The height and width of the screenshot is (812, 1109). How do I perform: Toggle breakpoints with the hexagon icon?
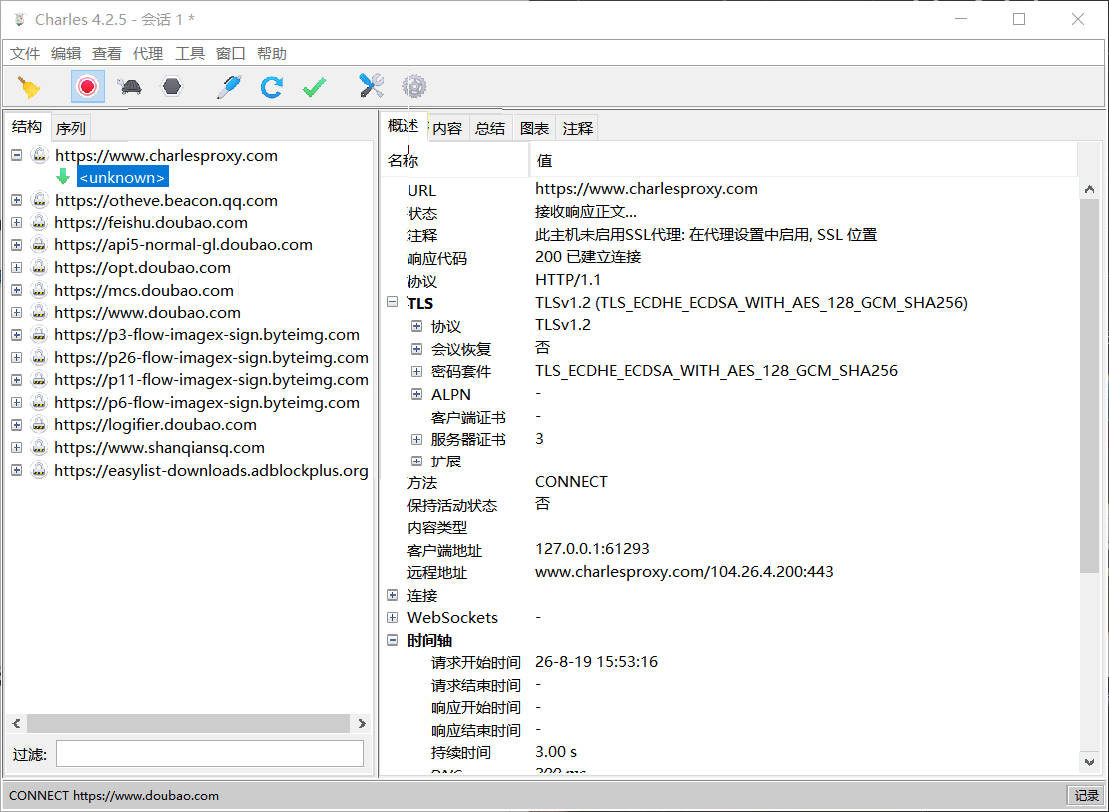click(172, 86)
